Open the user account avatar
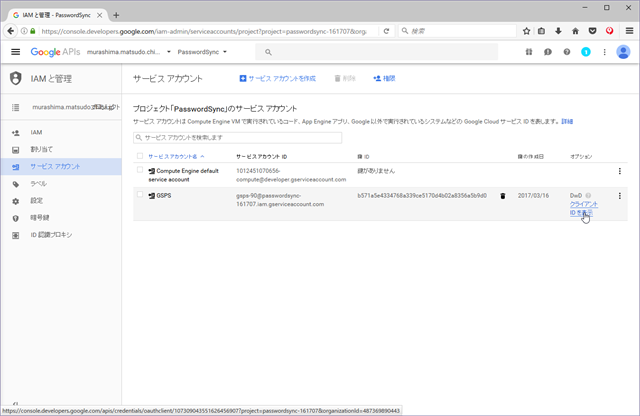 click(x=623, y=52)
